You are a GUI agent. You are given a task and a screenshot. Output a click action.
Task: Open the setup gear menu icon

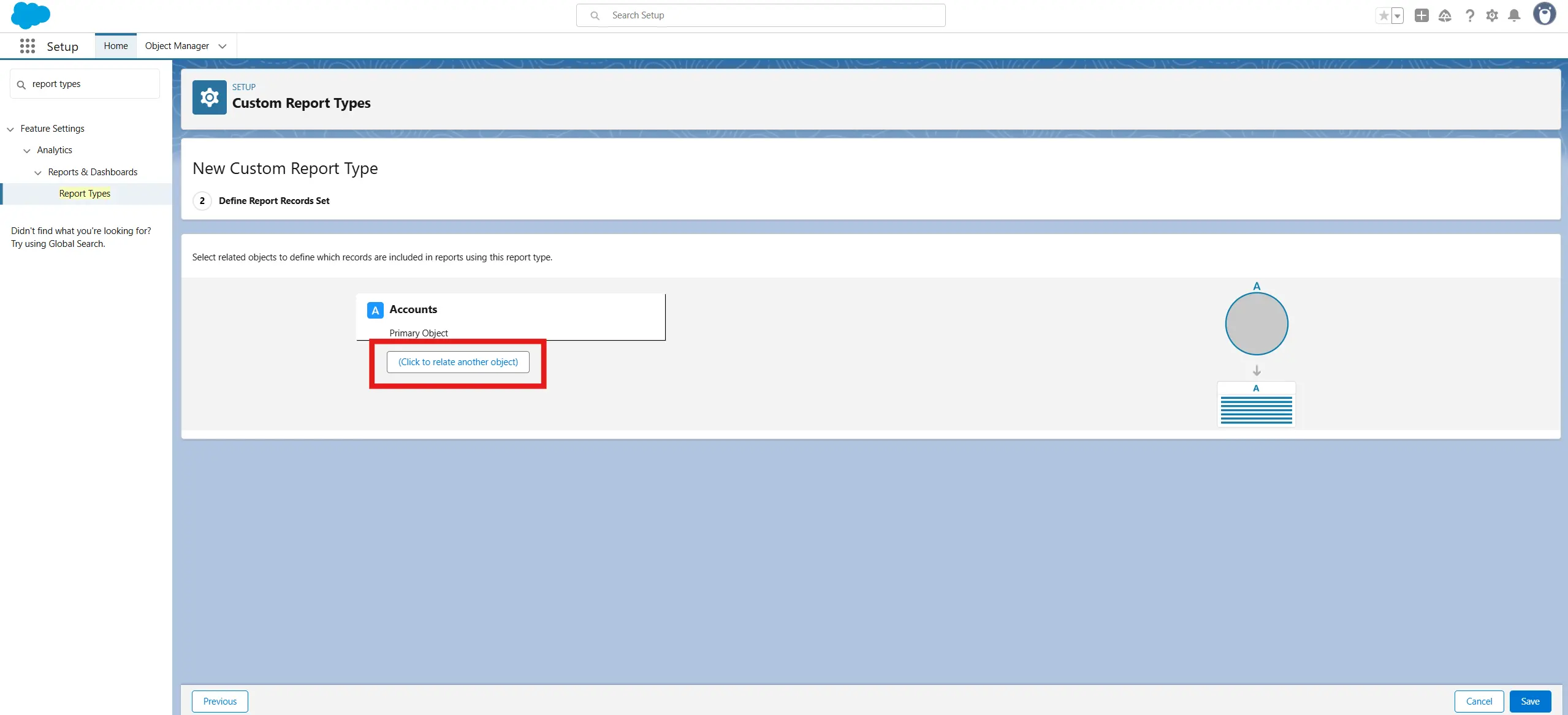tap(1492, 16)
